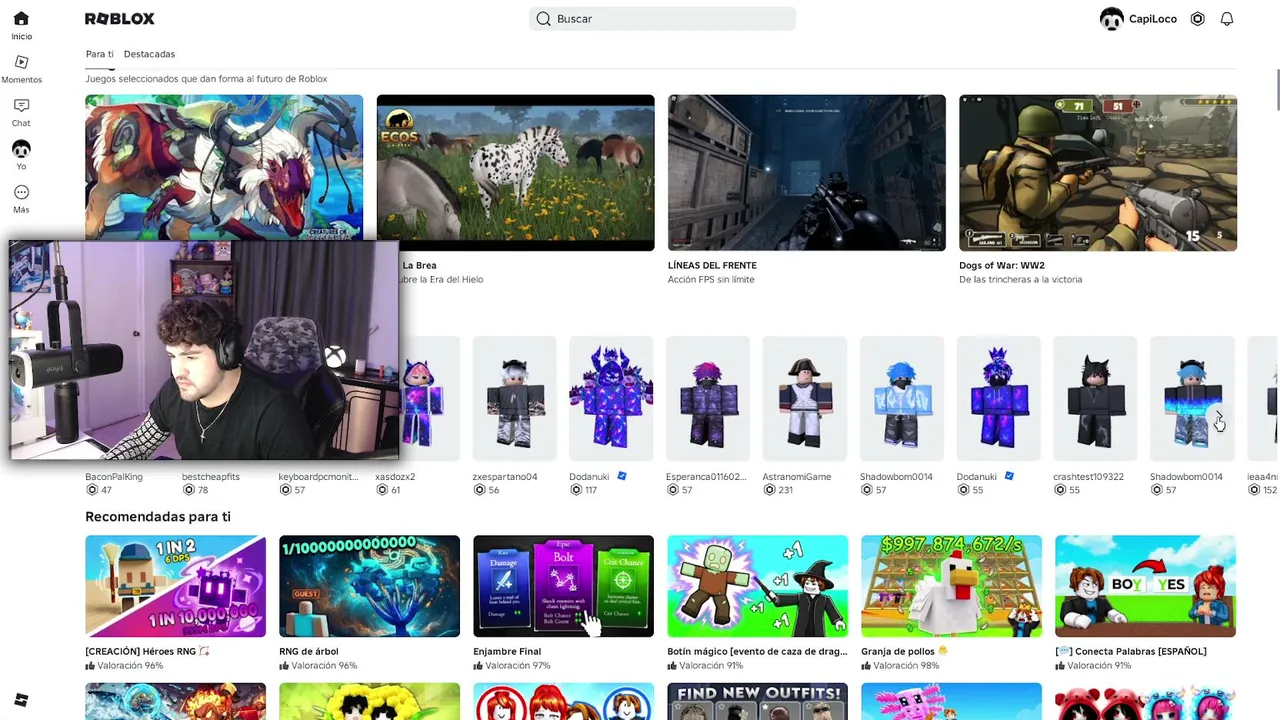The image size is (1280, 720).
Task: Open the creature artwork featured game thumbnail
Action: click(x=224, y=168)
